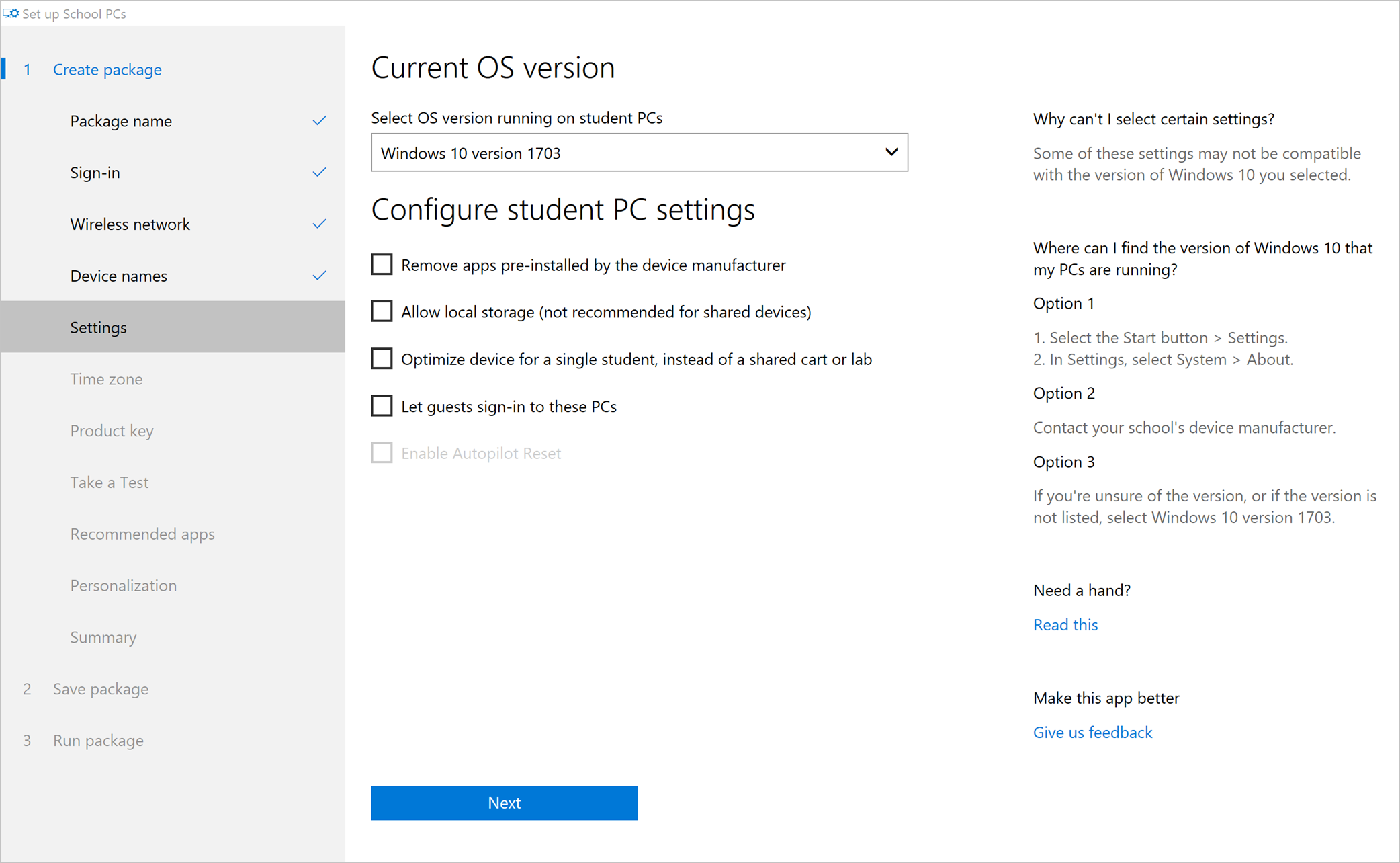Go to the Time zone step
Image resolution: width=1400 pixels, height=863 pixels.
coord(106,379)
